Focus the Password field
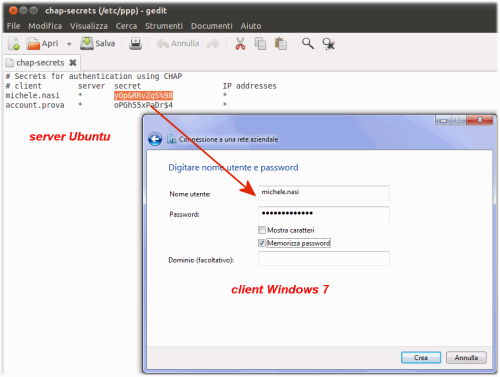 coord(324,213)
